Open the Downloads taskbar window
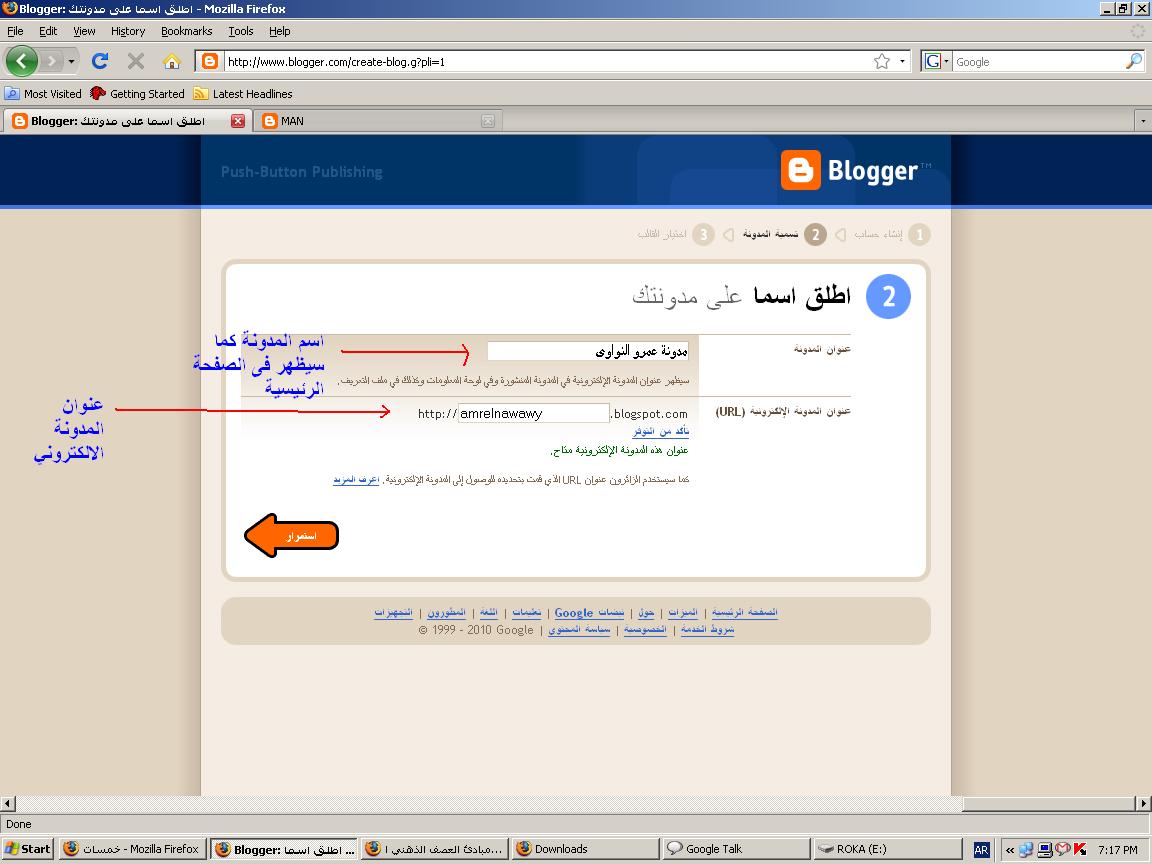The image size is (1152, 864). click(586, 849)
